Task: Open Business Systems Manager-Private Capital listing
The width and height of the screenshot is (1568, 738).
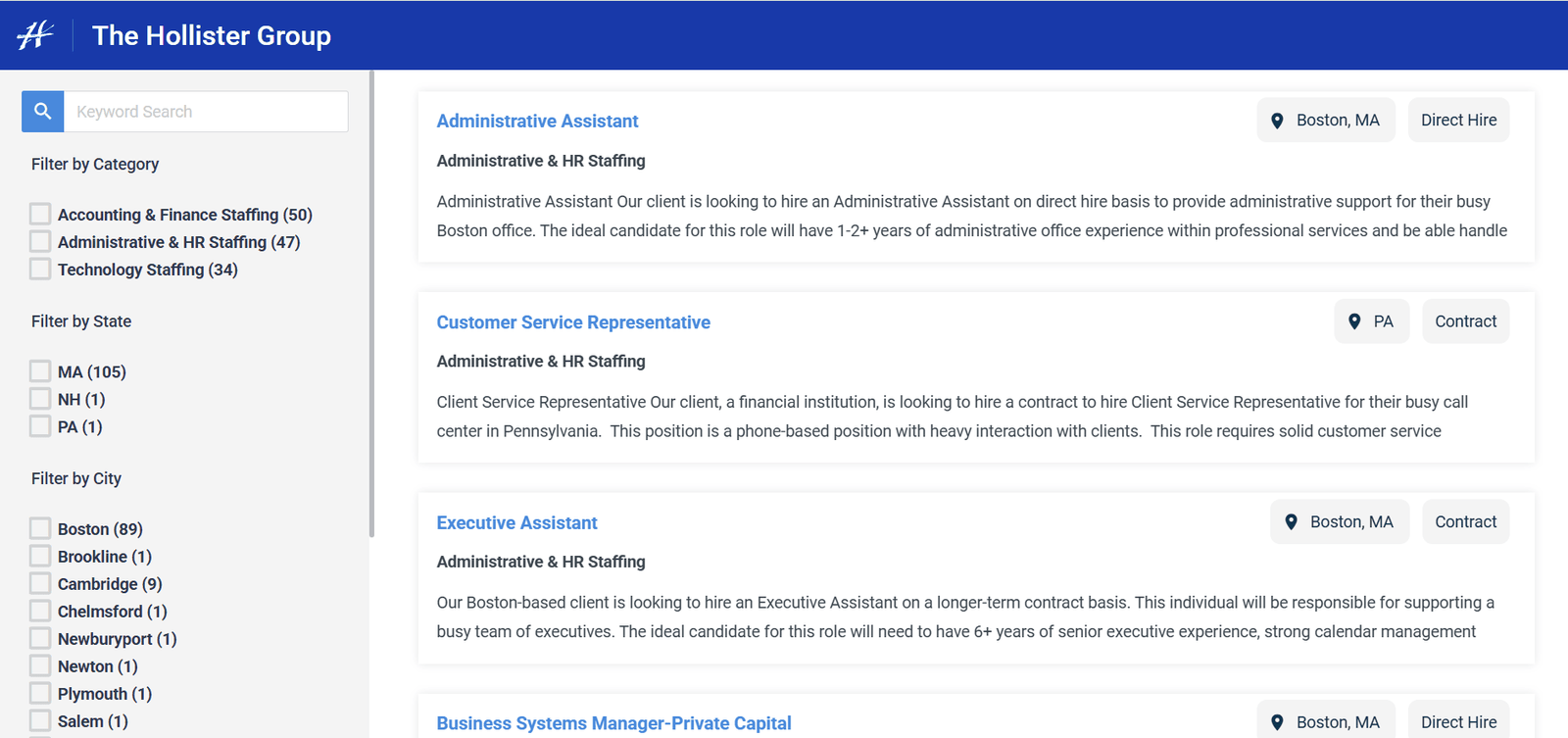Action: tap(613, 723)
